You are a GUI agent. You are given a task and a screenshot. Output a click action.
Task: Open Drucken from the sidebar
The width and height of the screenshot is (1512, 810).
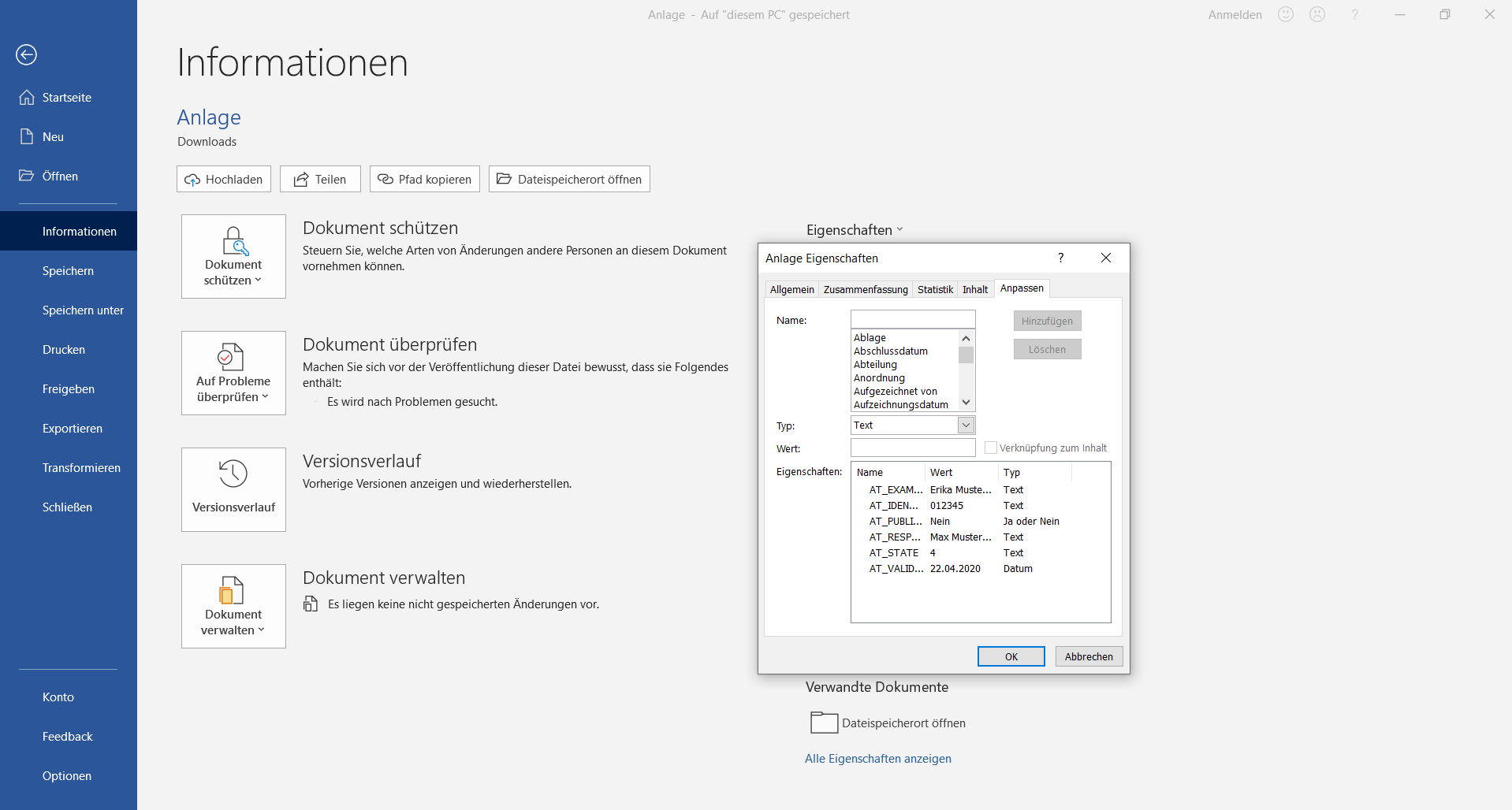point(63,349)
